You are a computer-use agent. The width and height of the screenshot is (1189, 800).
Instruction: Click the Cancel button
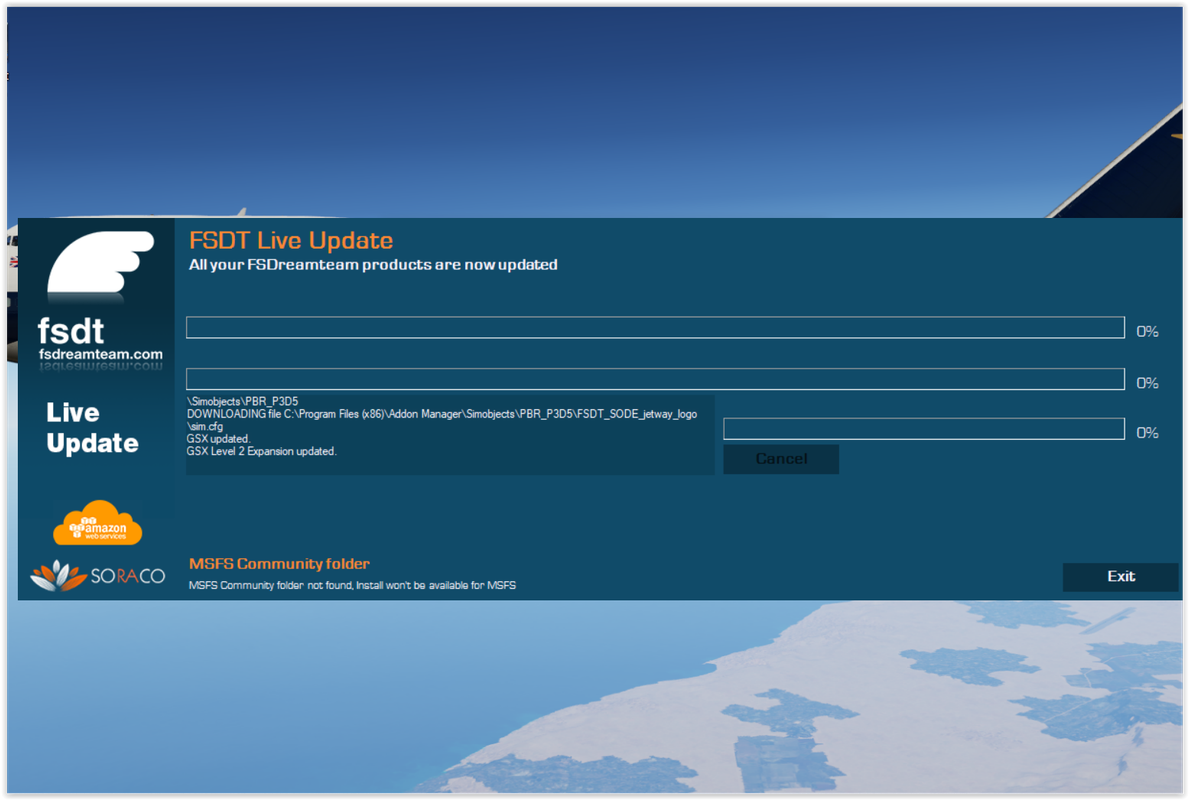point(781,459)
